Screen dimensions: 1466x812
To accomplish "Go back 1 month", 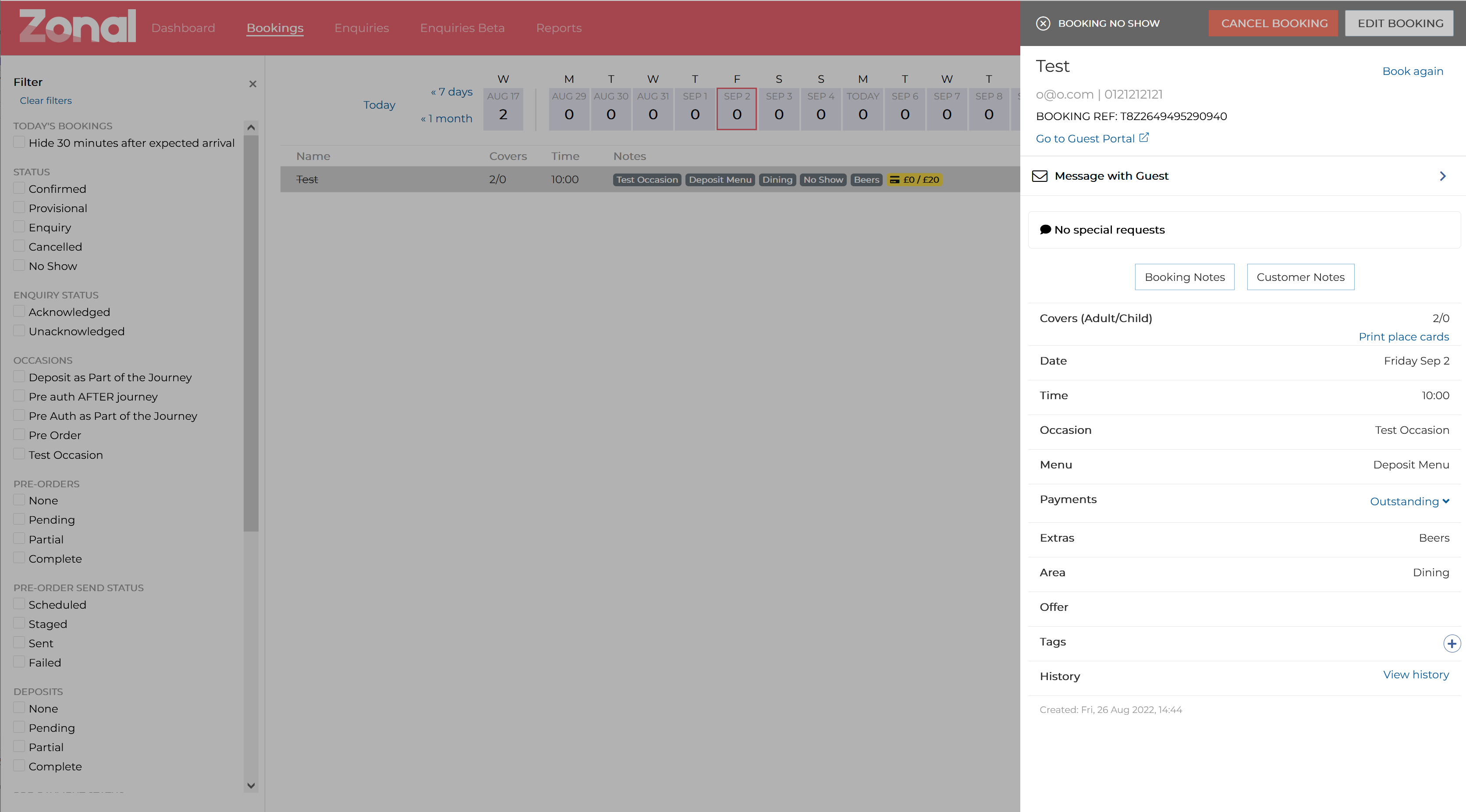I will [x=446, y=118].
